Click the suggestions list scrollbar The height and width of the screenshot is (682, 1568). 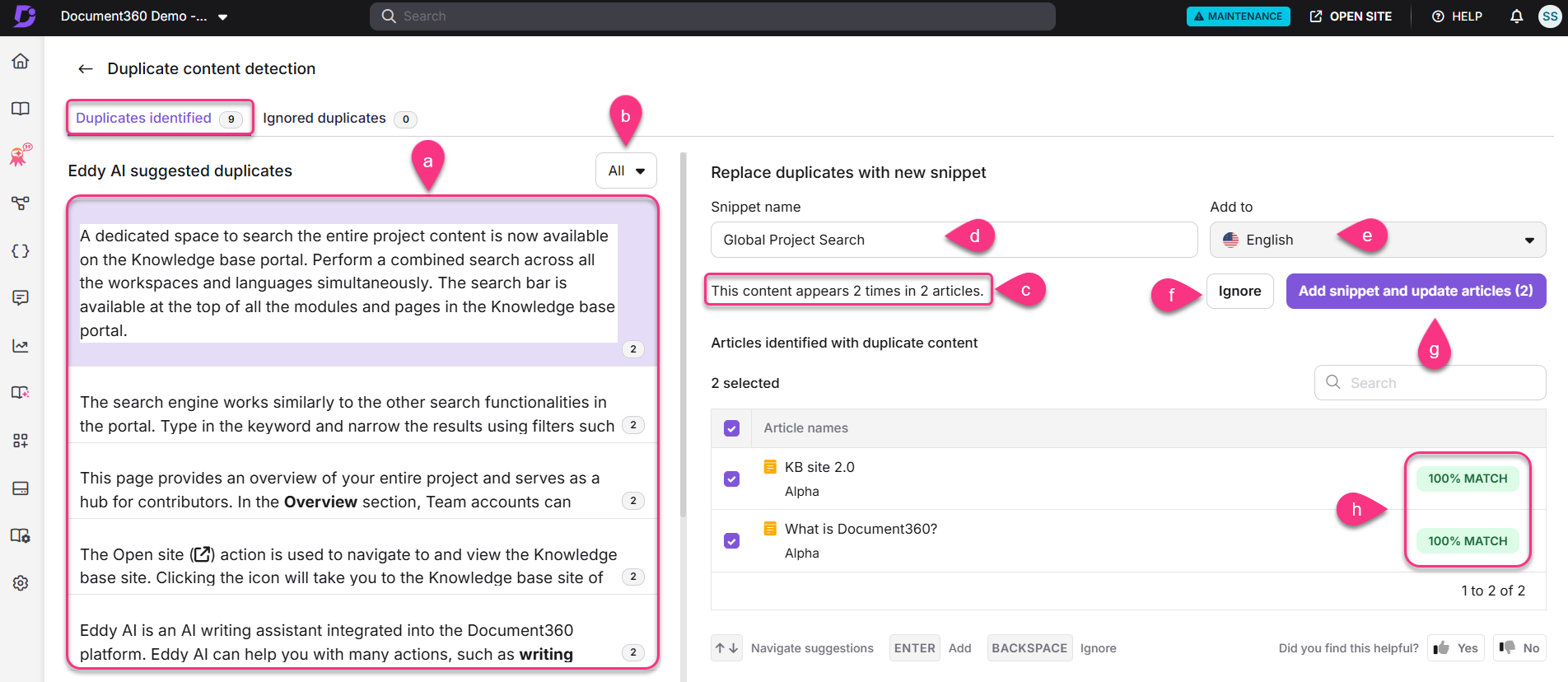(x=683, y=334)
